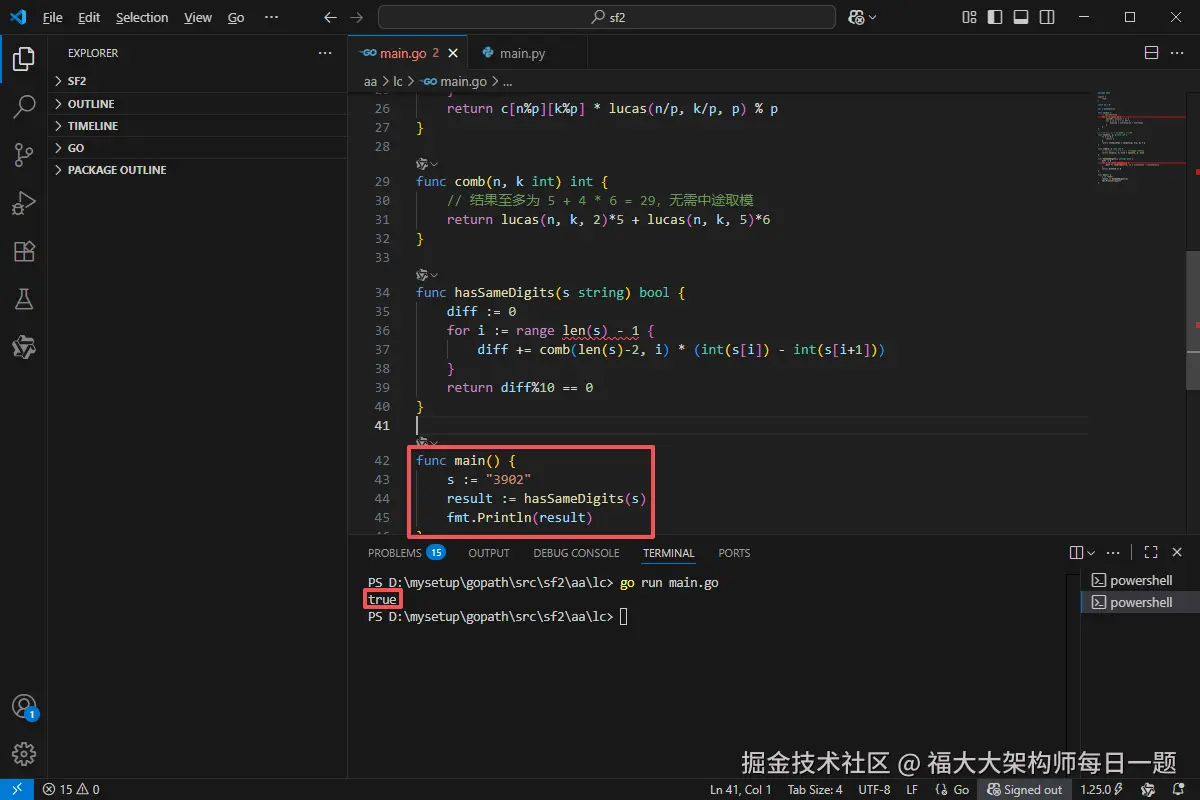Open the Edit menu

(x=89, y=17)
